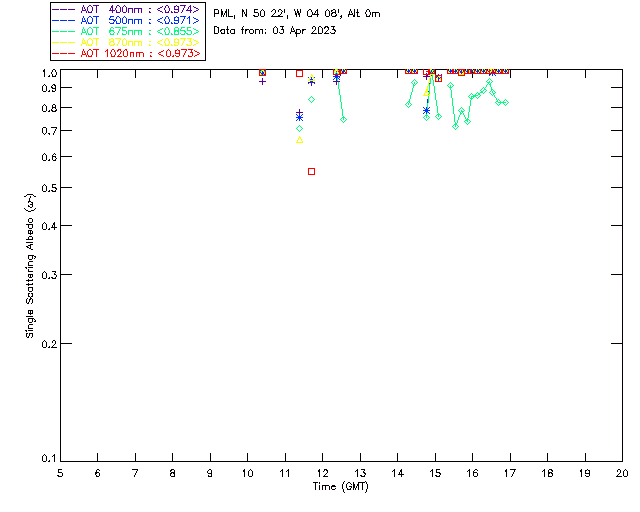The width and height of the screenshot is (640, 512).
Task: Click the purple plus marker at time 10.4
Action: (262, 82)
